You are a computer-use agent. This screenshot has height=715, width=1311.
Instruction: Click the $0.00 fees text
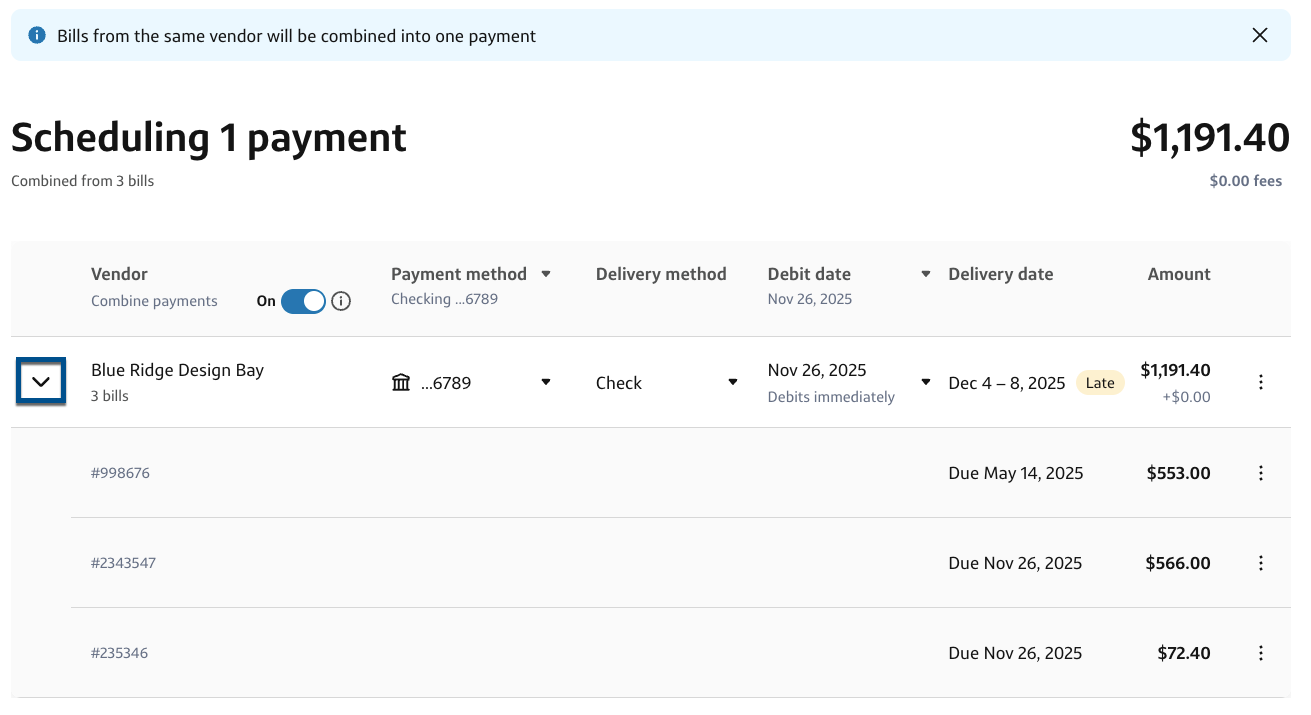pyautogui.click(x=1245, y=181)
